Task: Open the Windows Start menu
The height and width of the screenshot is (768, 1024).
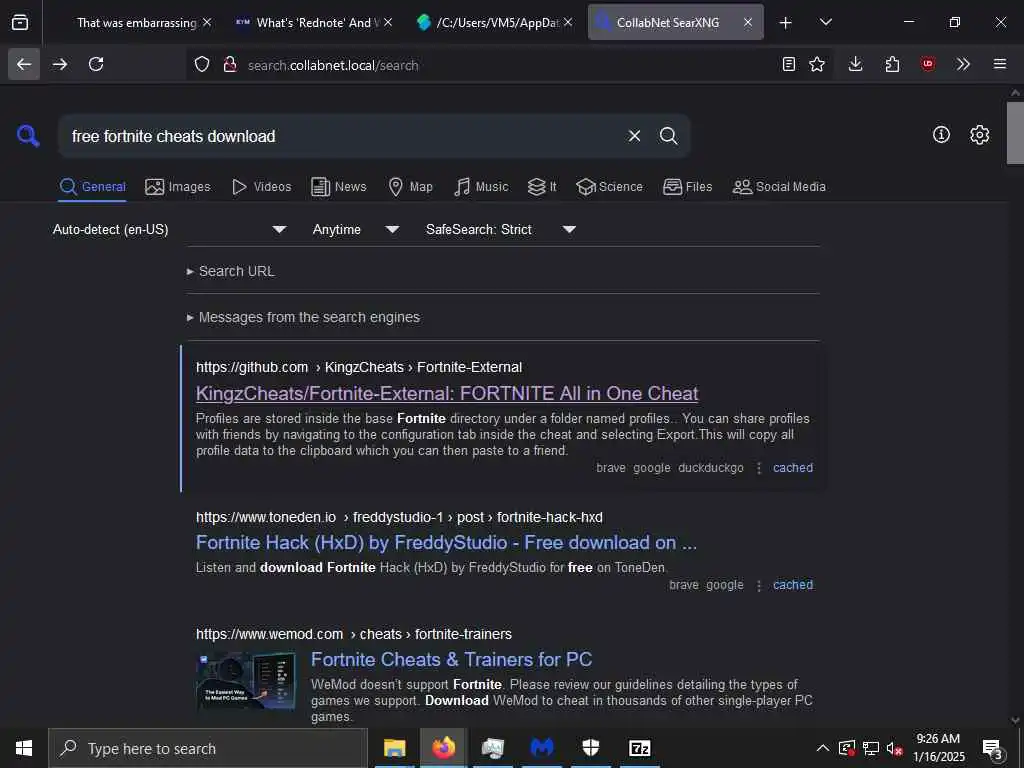Action: 24,748
